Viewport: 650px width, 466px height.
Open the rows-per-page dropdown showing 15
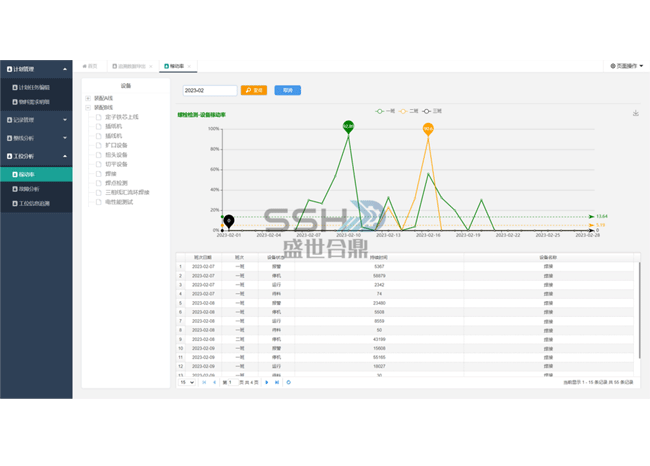pos(187,382)
